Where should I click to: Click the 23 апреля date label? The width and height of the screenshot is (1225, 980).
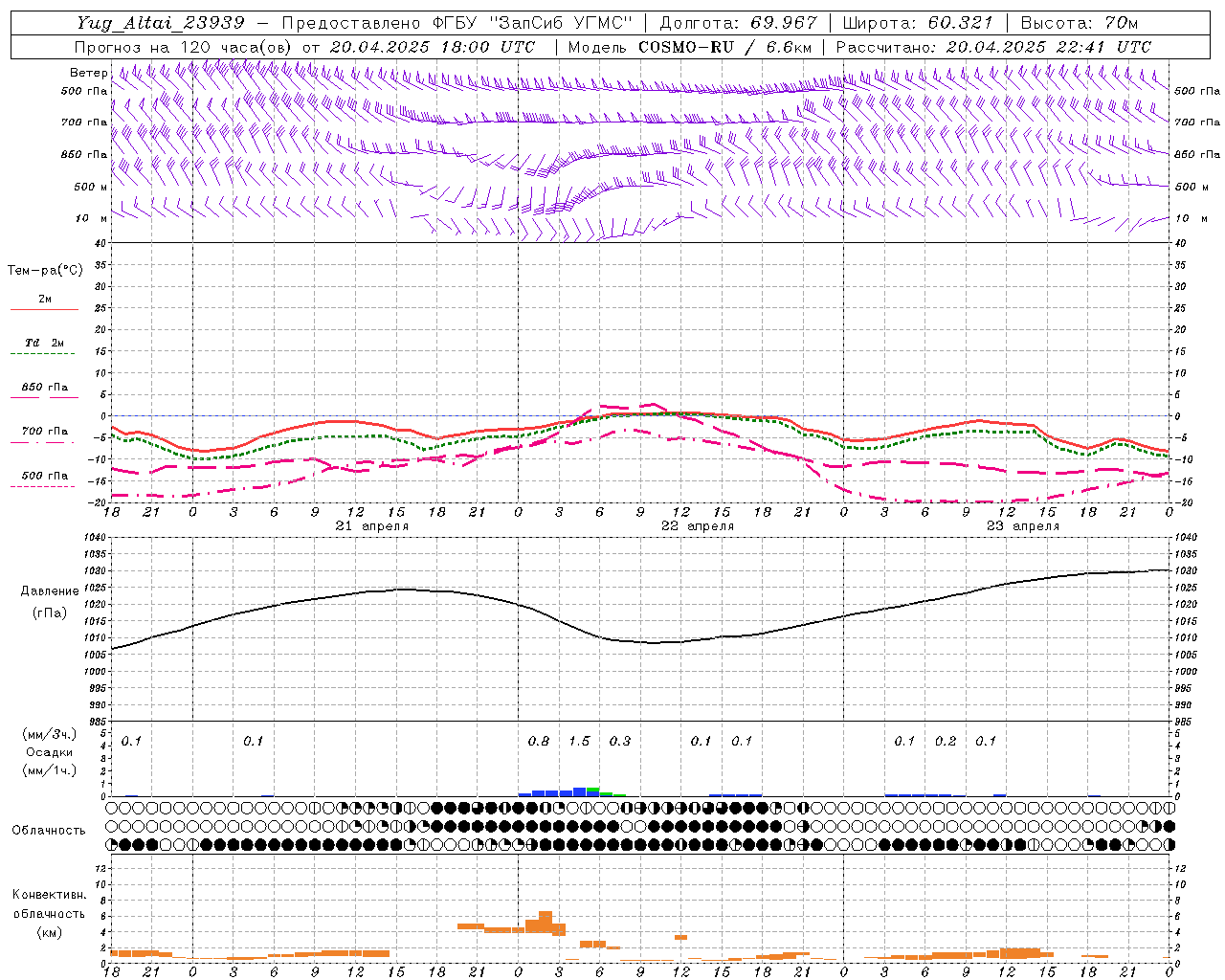(x=1023, y=526)
